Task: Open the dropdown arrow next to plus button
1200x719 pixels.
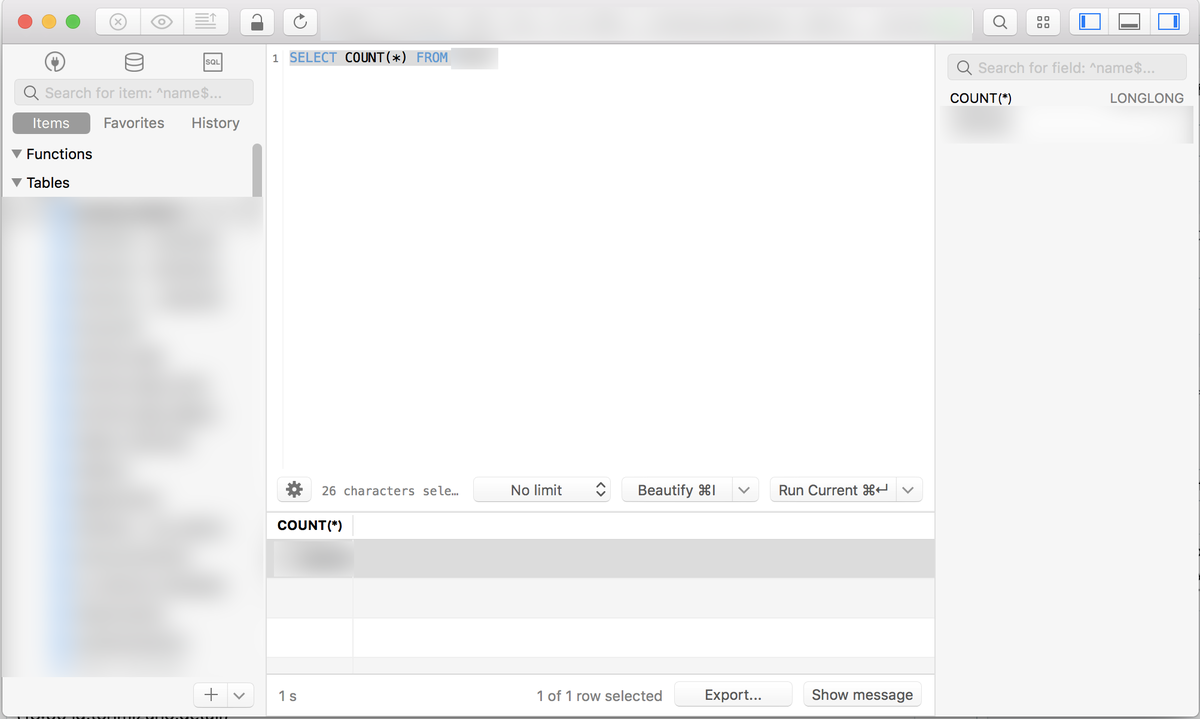Action: coord(241,694)
